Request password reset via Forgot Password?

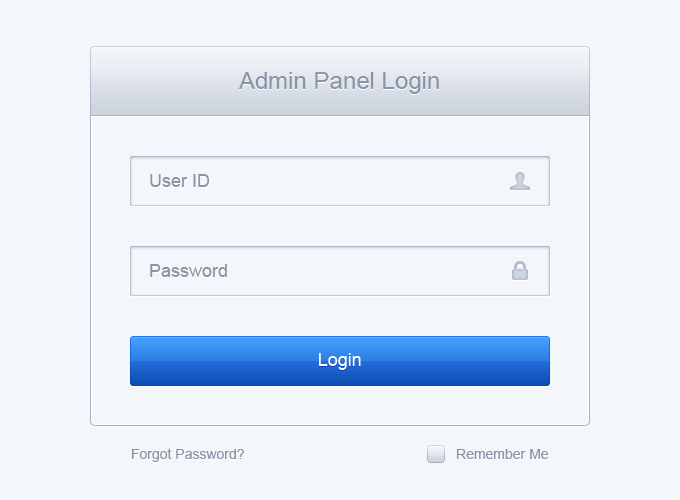click(187, 454)
